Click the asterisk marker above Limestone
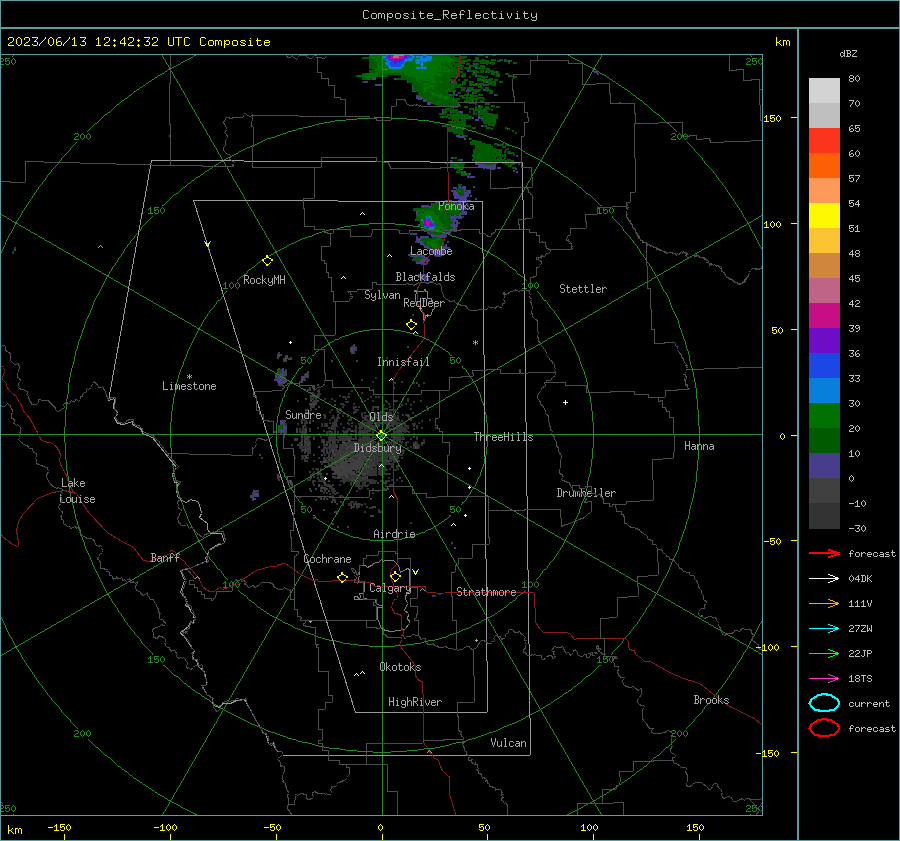The width and height of the screenshot is (900, 841). pos(189,377)
